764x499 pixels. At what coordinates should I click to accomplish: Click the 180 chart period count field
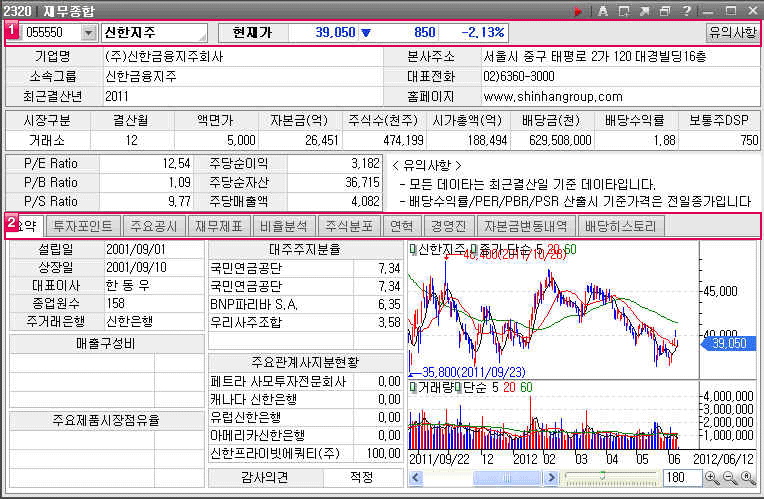pos(682,478)
